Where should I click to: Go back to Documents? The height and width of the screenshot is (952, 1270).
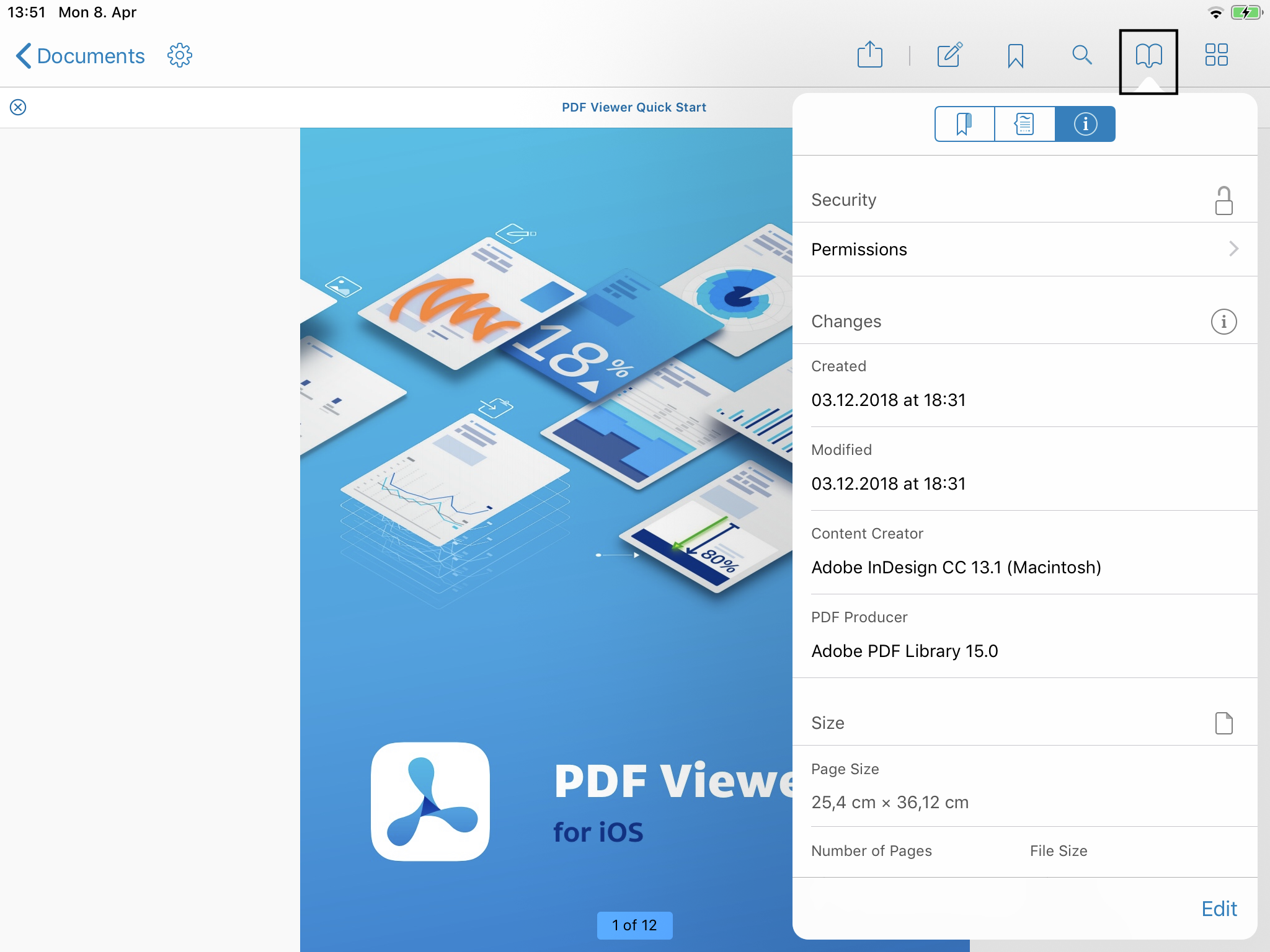click(80, 56)
